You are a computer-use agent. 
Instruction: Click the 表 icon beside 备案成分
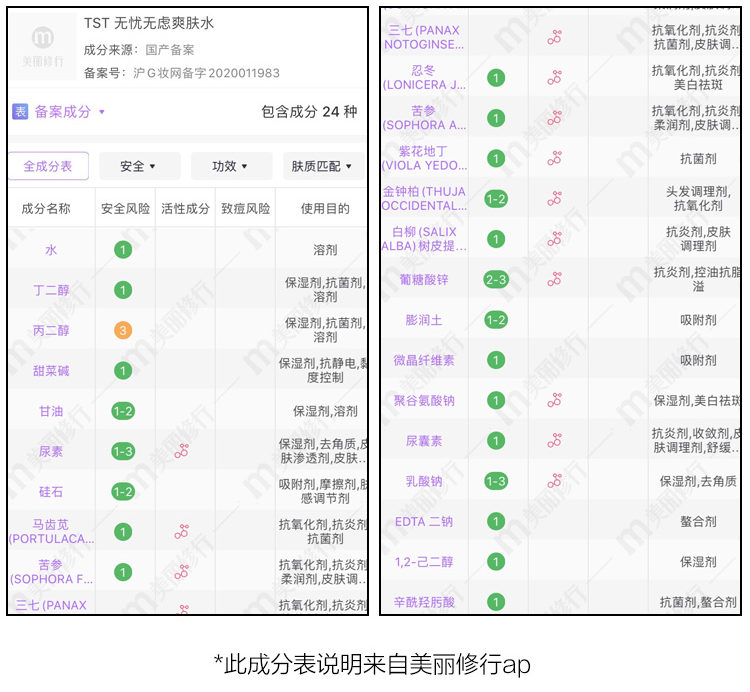20,112
